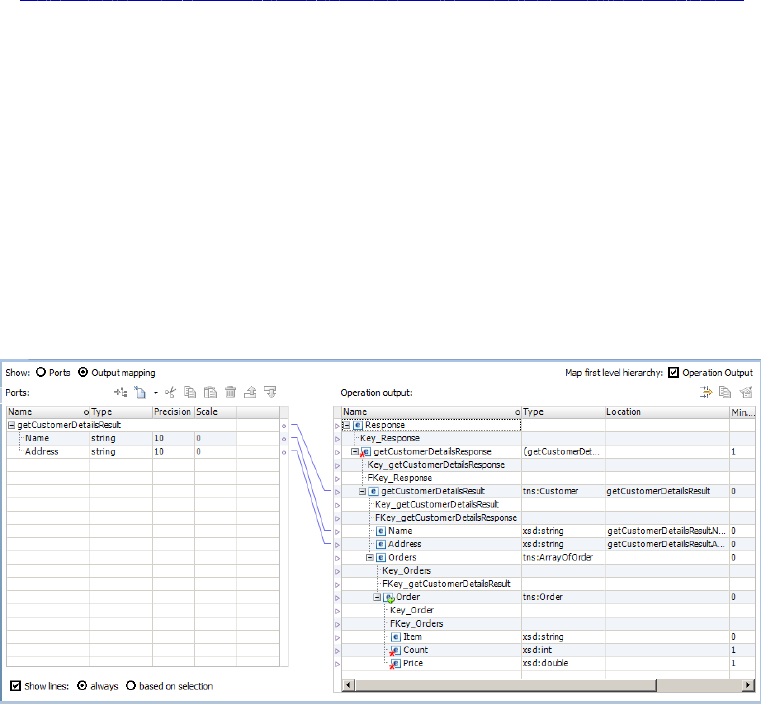Toggle the Operation Output checkbox

[x=673, y=372]
